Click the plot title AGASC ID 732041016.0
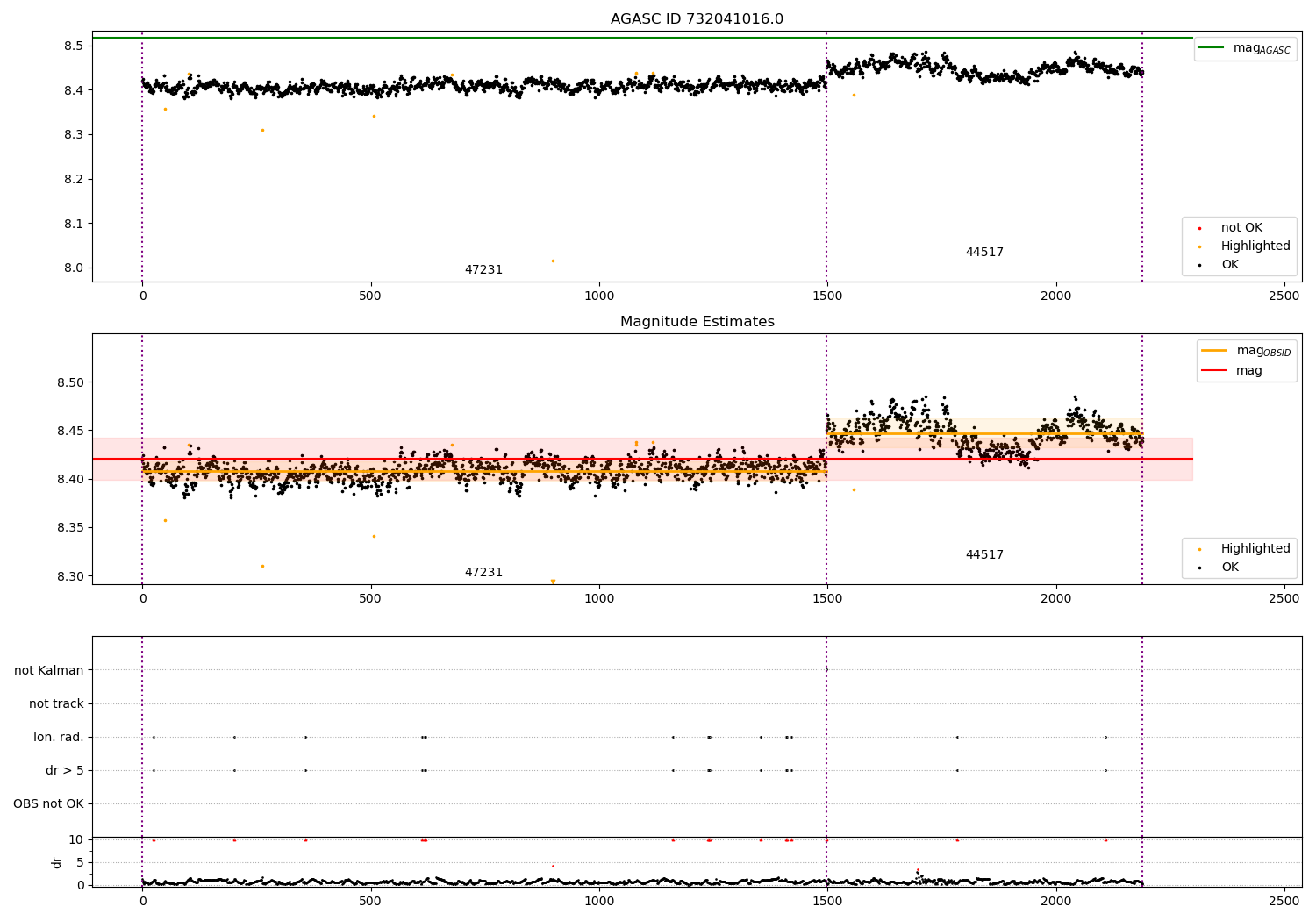Image resolution: width=1316 pixels, height=921 pixels. pyautogui.click(x=697, y=19)
